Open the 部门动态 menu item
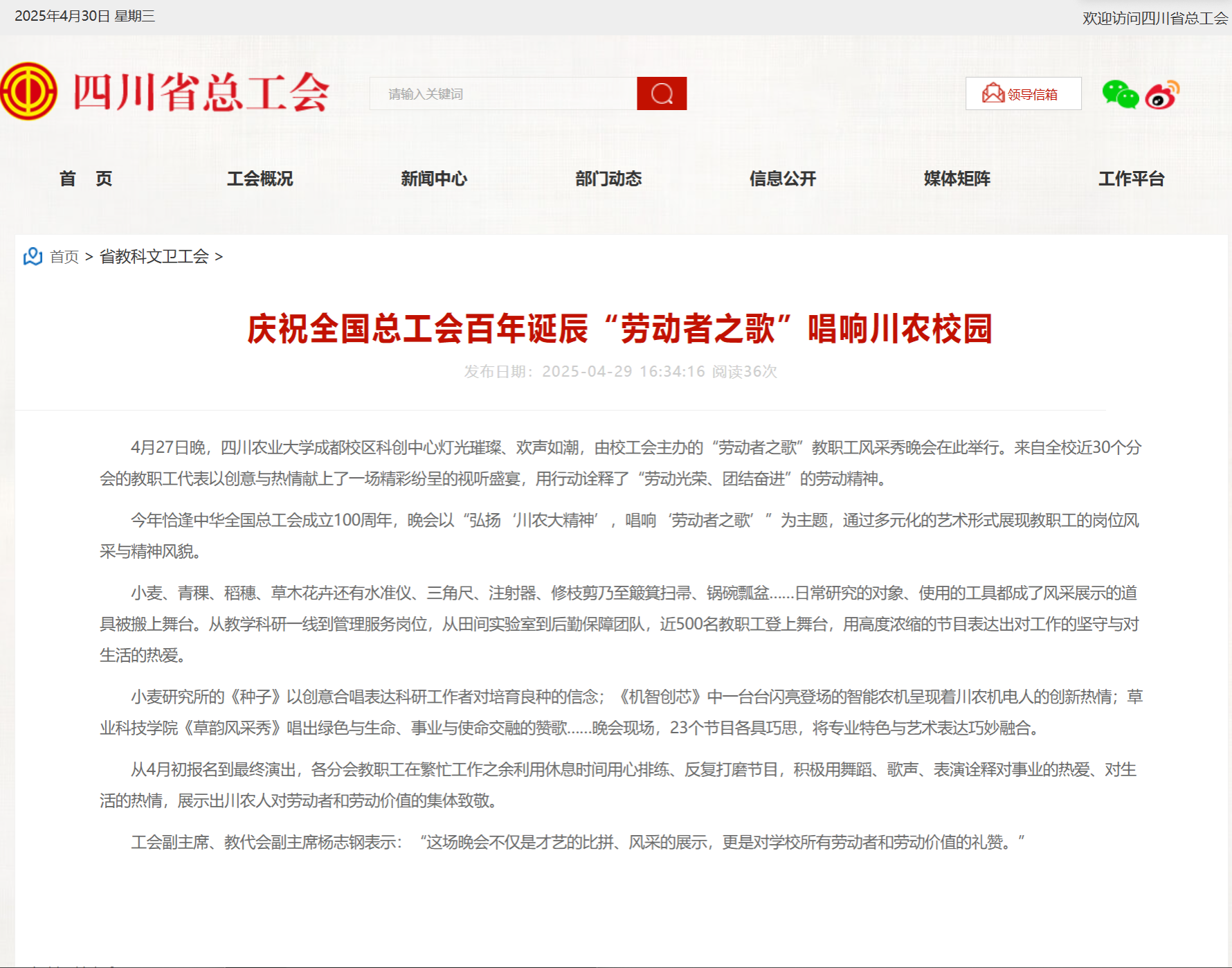The width and height of the screenshot is (1232, 968). click(608, 179)
